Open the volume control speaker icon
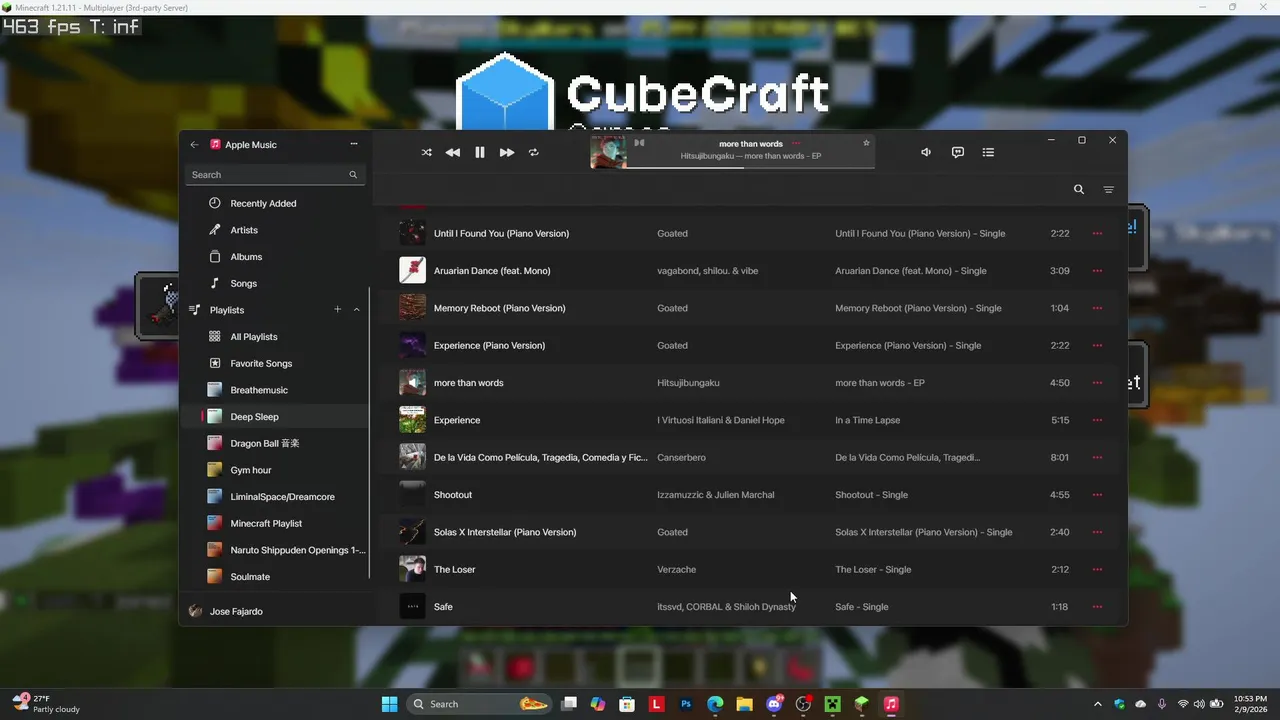1280x720 pixels. pos(926,152)
